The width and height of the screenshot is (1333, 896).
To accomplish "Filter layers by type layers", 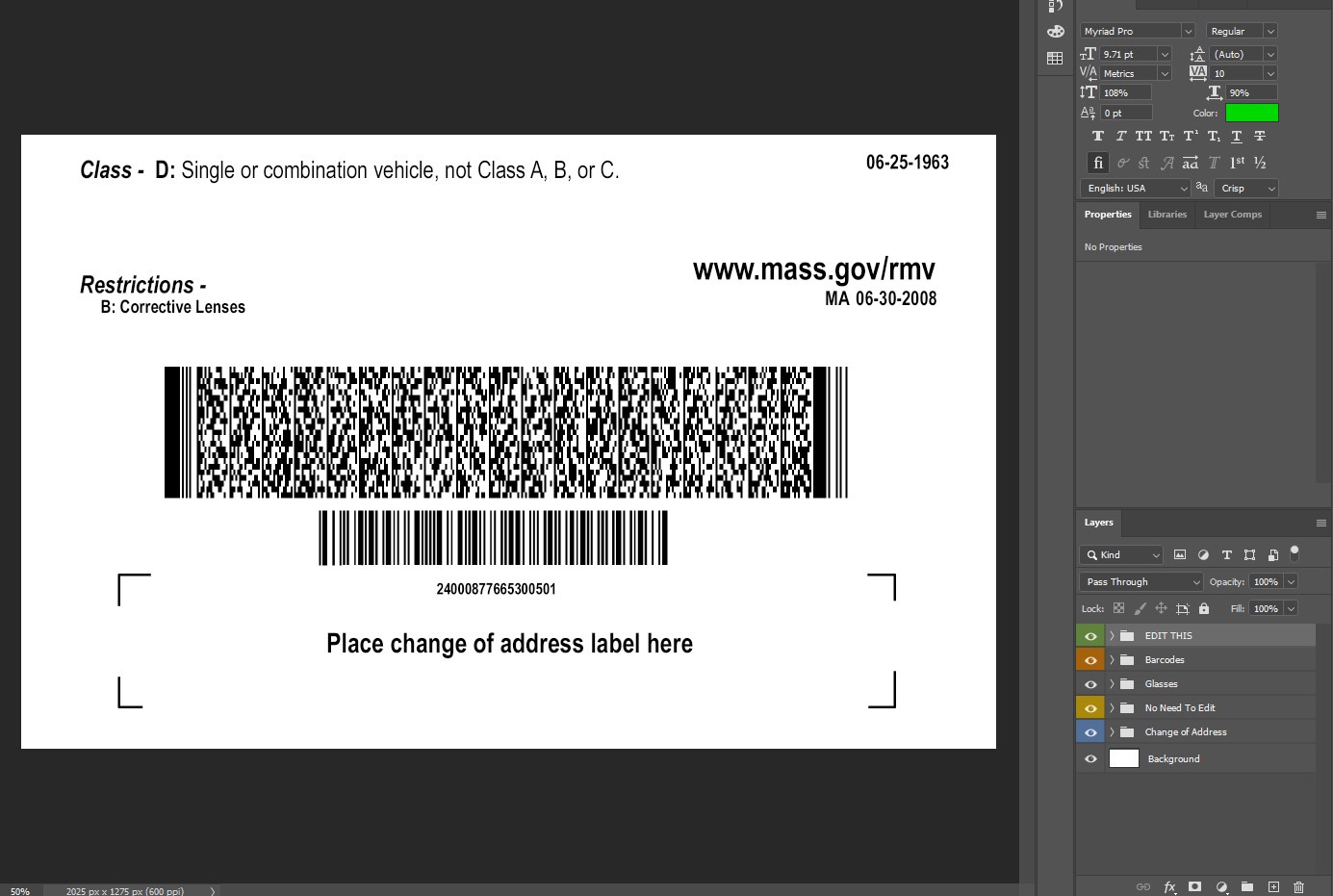I will [x=1226, y=555].
